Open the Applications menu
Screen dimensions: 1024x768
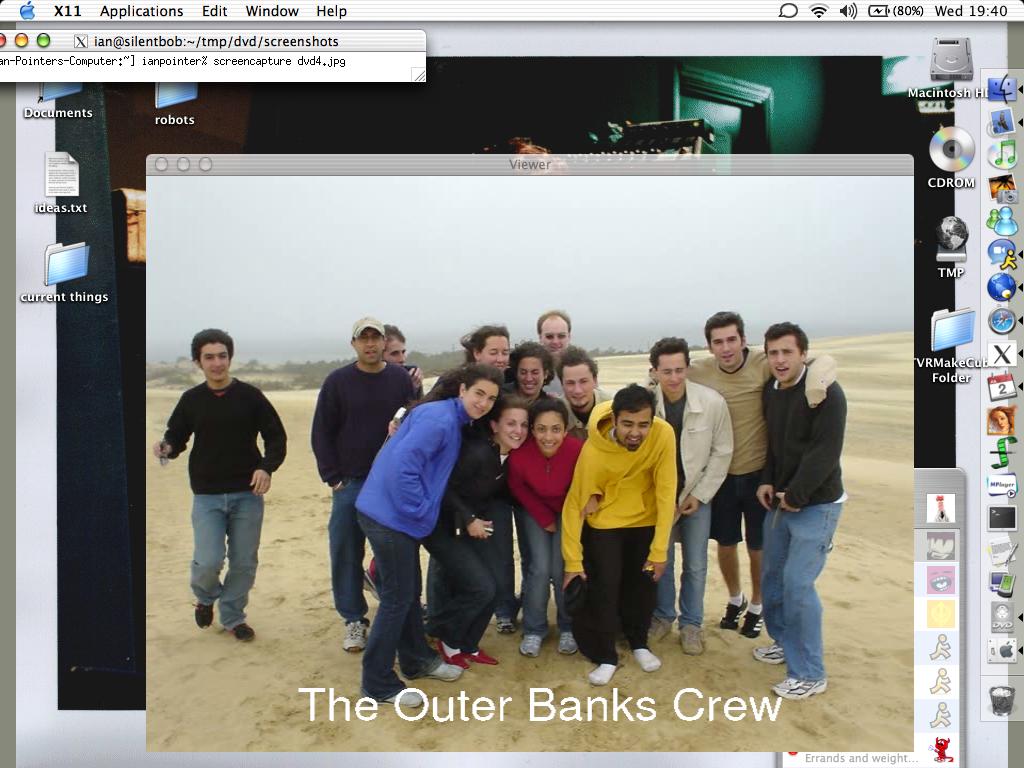141,11
